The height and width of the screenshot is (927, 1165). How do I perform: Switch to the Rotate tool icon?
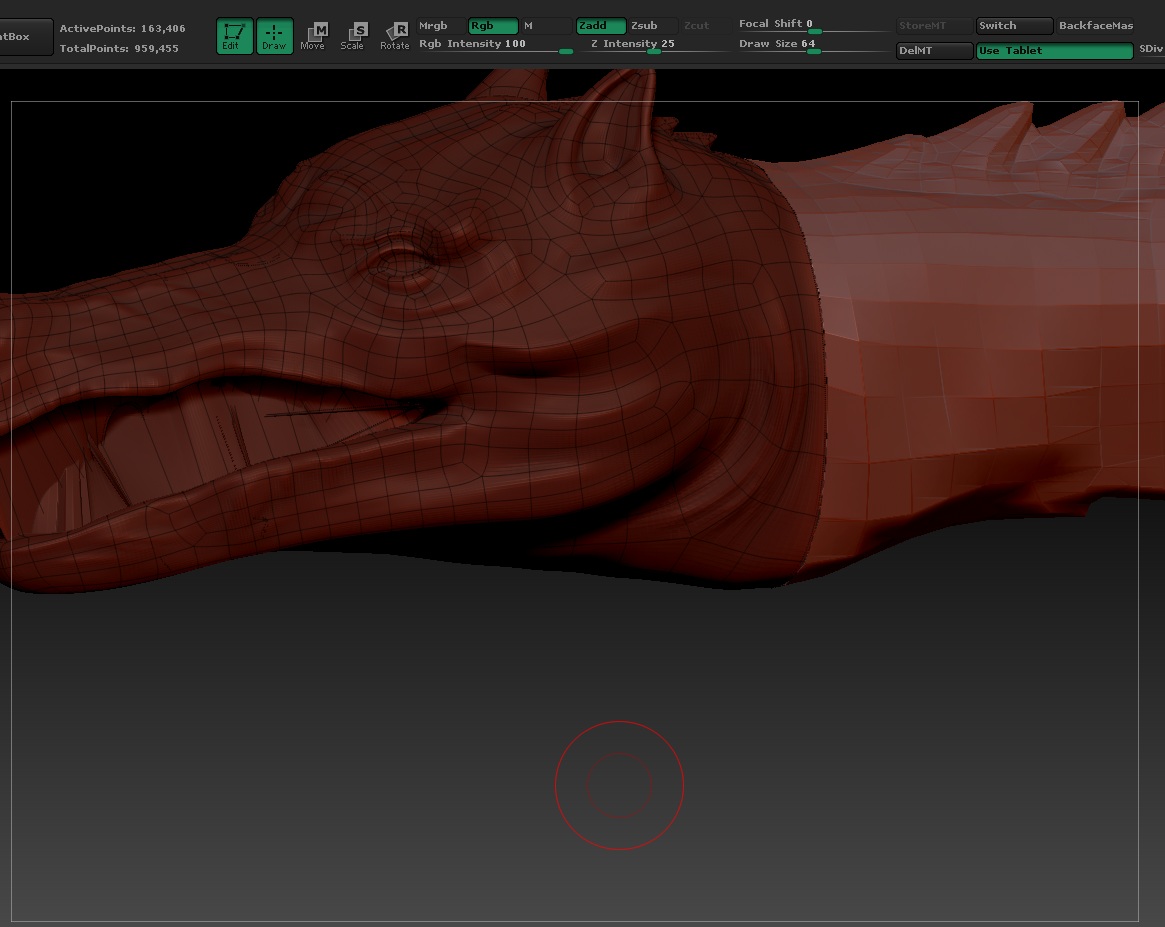(395, 36)
